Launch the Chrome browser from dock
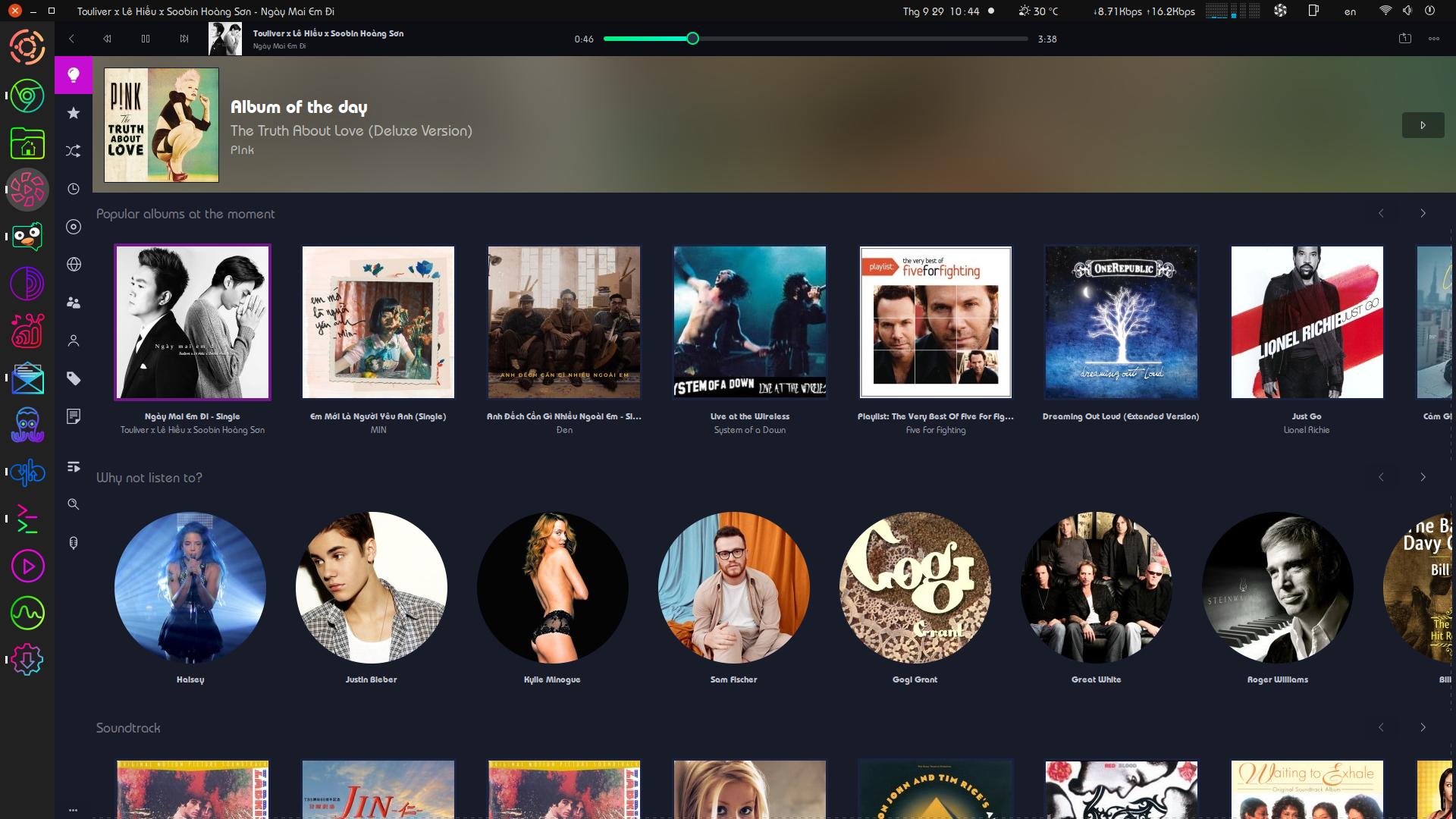This screenshot has height=819, width=1456. 27,96
